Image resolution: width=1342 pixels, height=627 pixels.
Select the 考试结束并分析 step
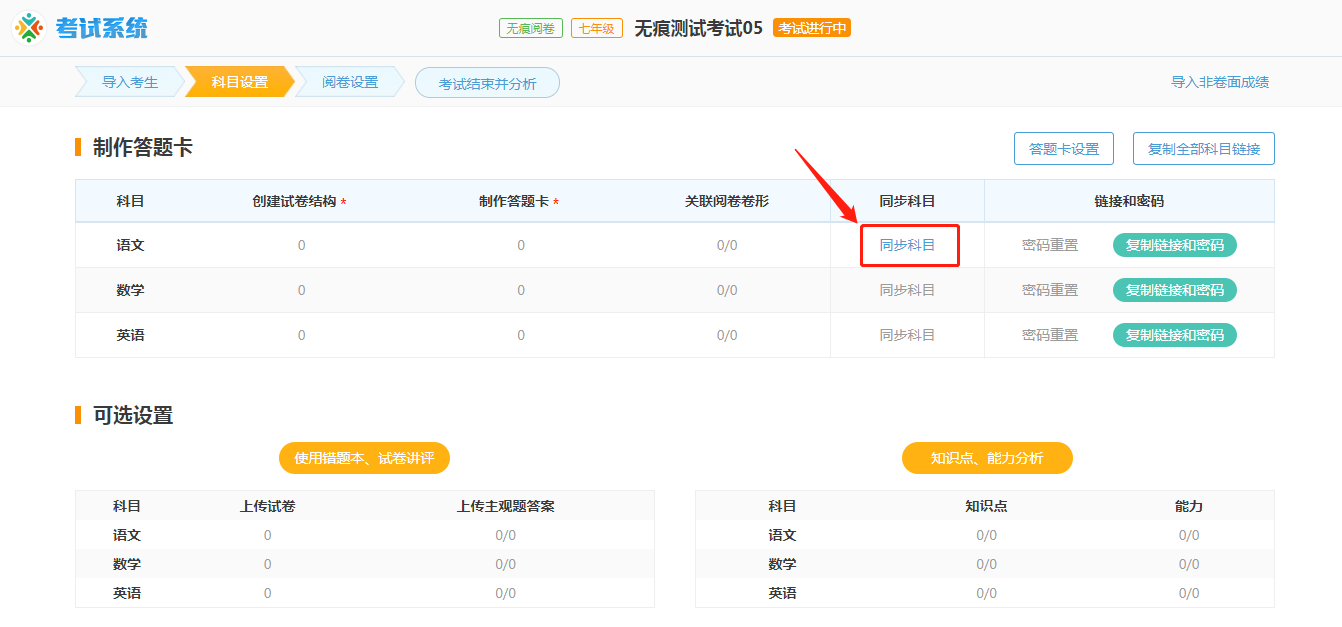(487, 83)
